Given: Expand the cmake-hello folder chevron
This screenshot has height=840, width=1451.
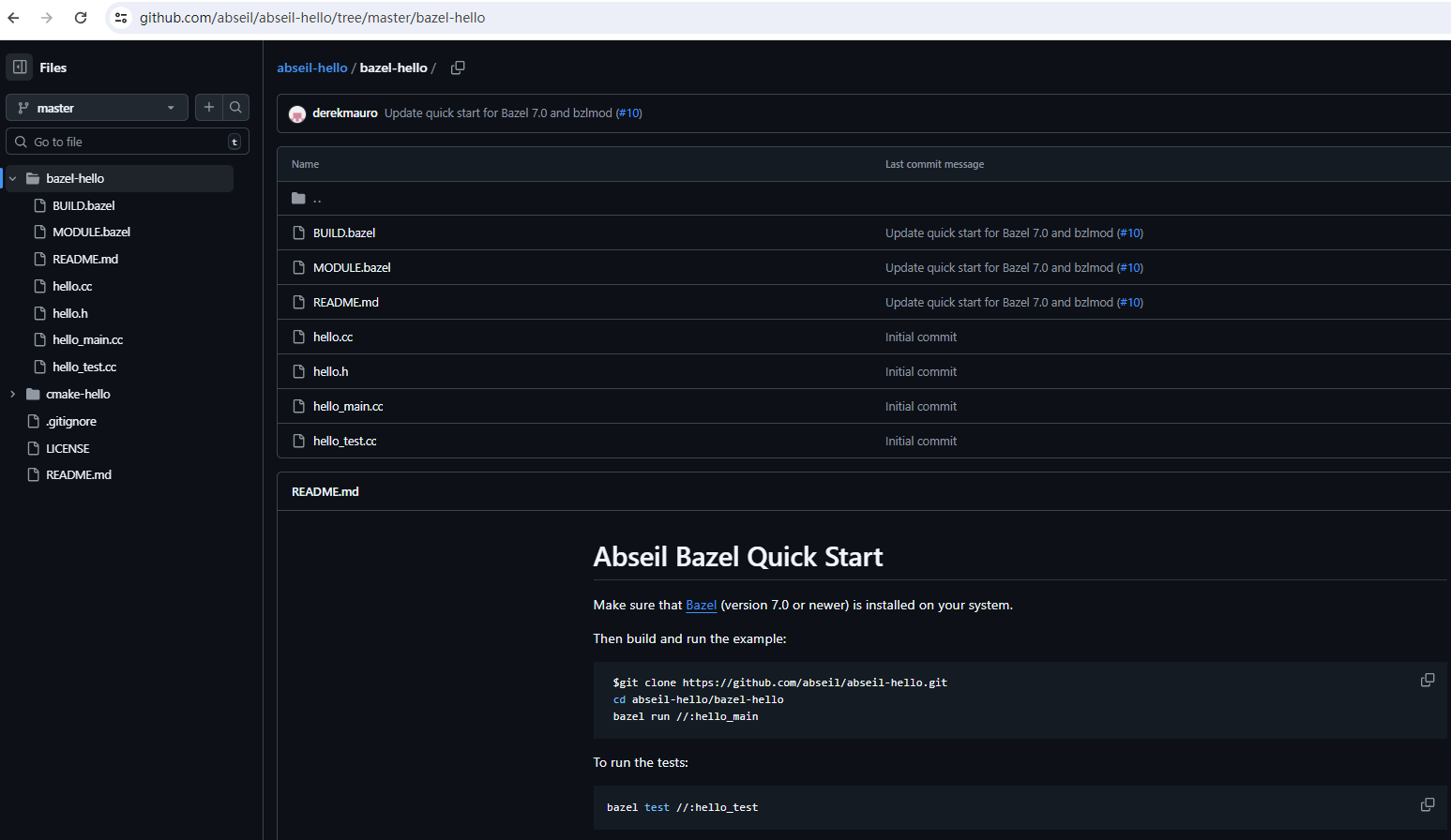Looking at the screenshot, I should tap(13, 394).
